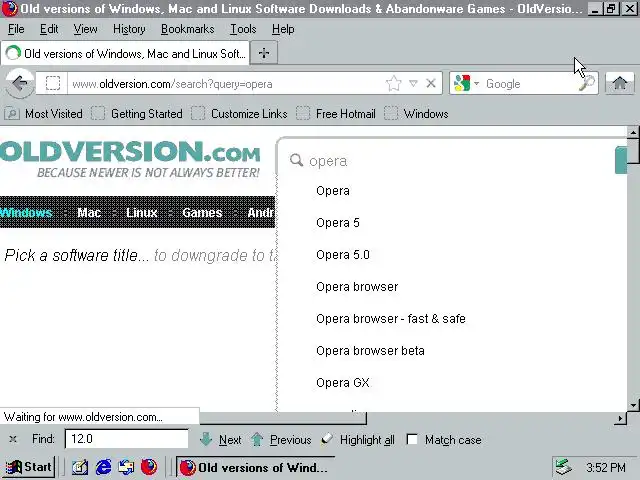Open the View menu

85,29
